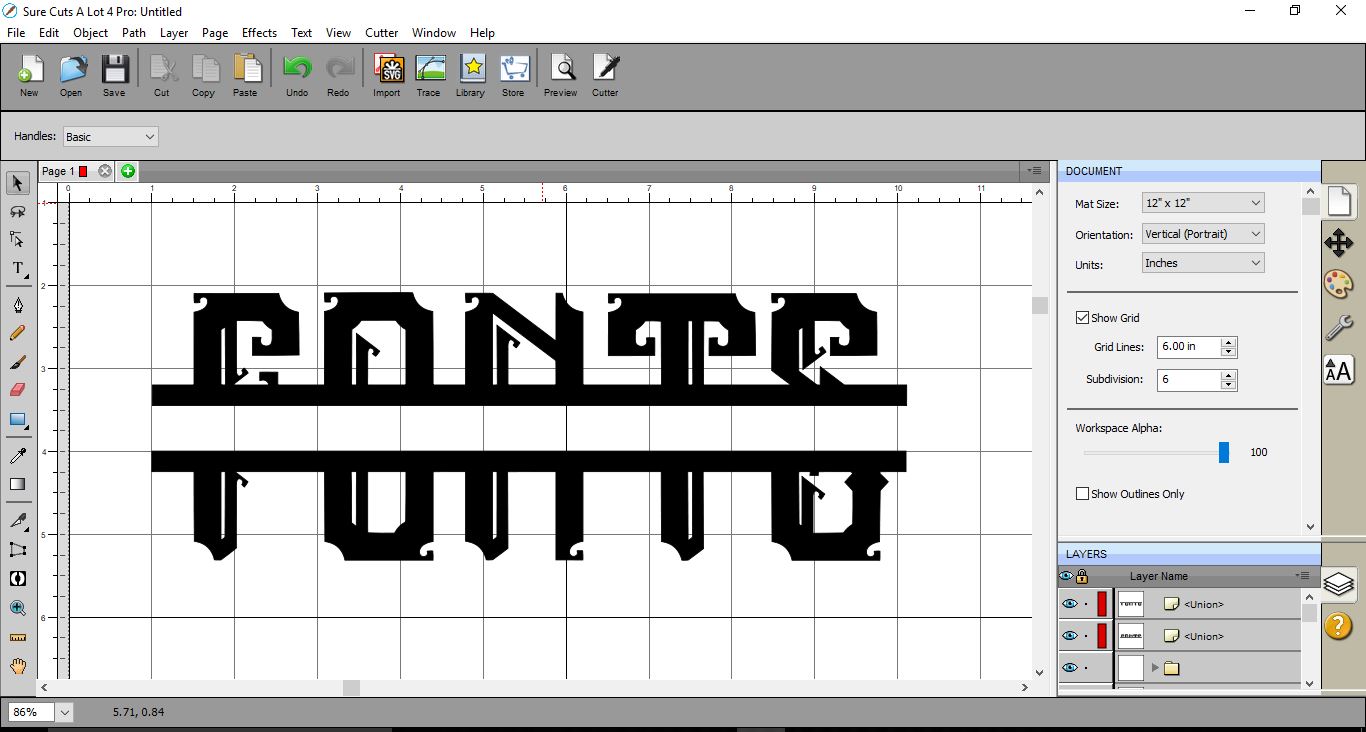
Task: Select the Rectangle shape tool
Action: point(17,419)
